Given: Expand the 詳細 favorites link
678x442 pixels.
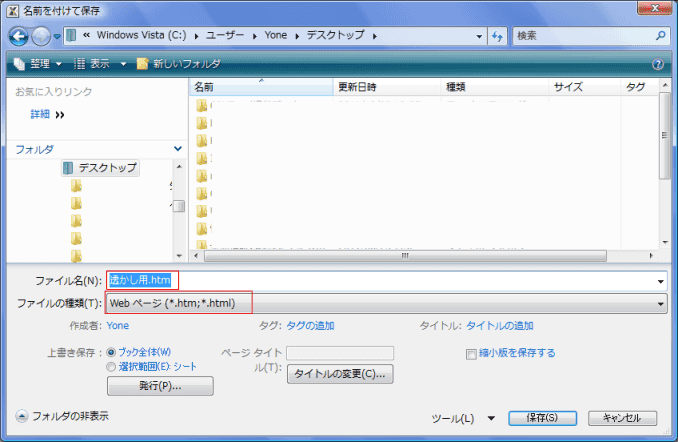Looking at the screenshot, I should coord(47,115).
